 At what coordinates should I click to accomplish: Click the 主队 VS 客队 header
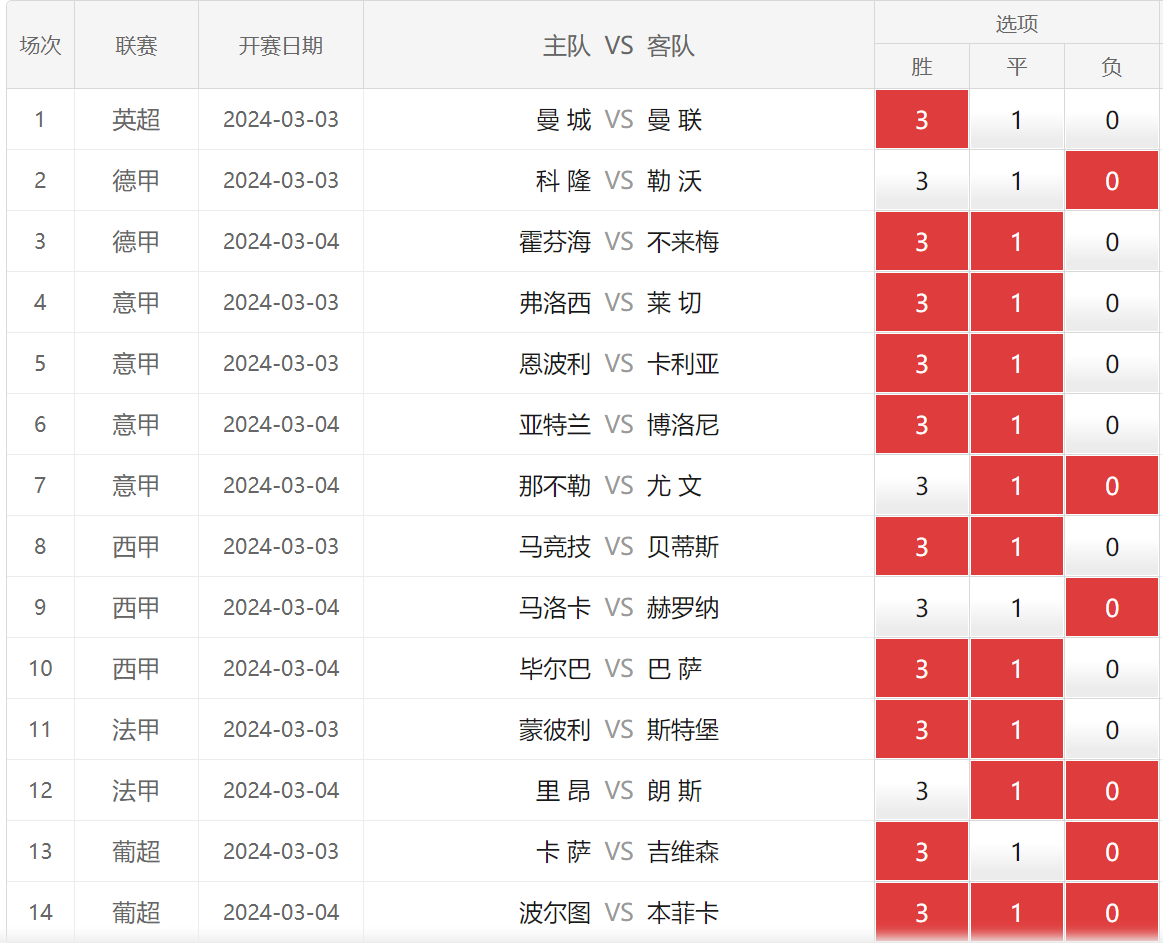click(619, 45)
